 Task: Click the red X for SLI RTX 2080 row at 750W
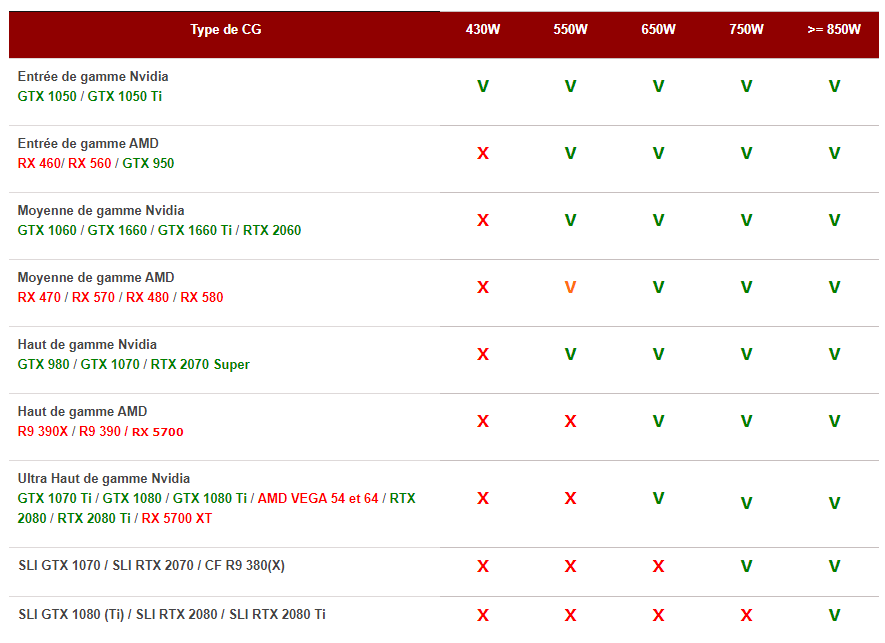[x=746, y=616]
